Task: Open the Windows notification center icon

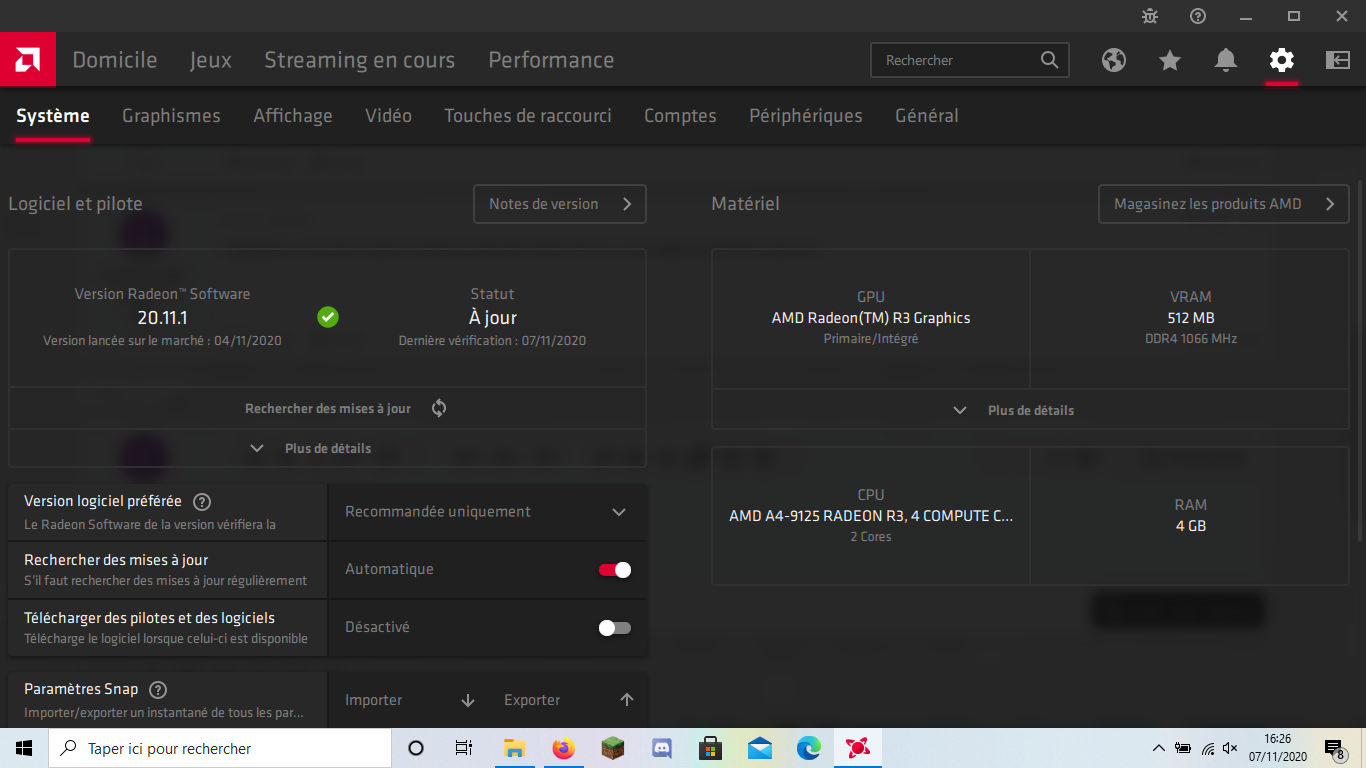Action: pyautogui.click(x=1334, y=748)
